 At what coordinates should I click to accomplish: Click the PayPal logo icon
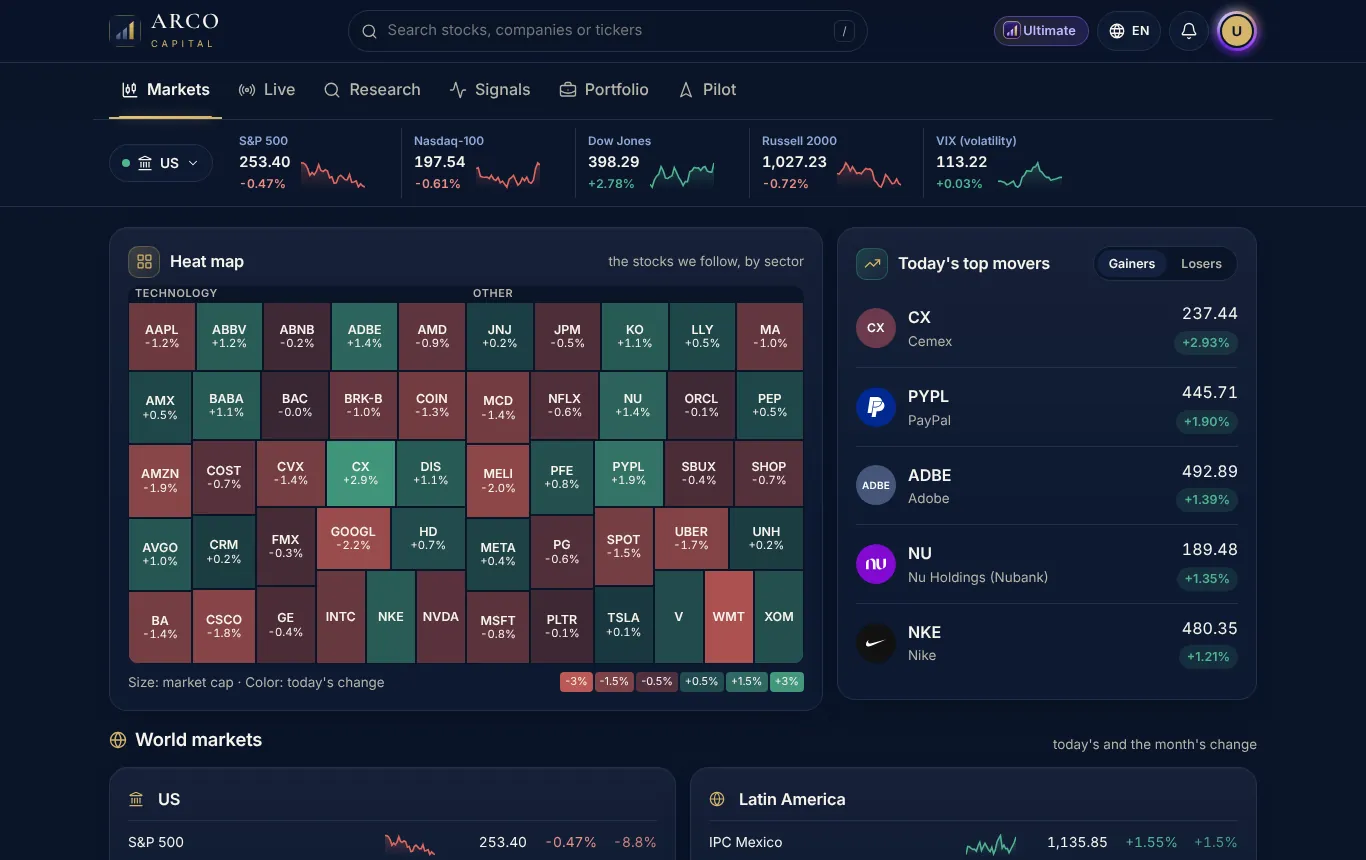875,407
